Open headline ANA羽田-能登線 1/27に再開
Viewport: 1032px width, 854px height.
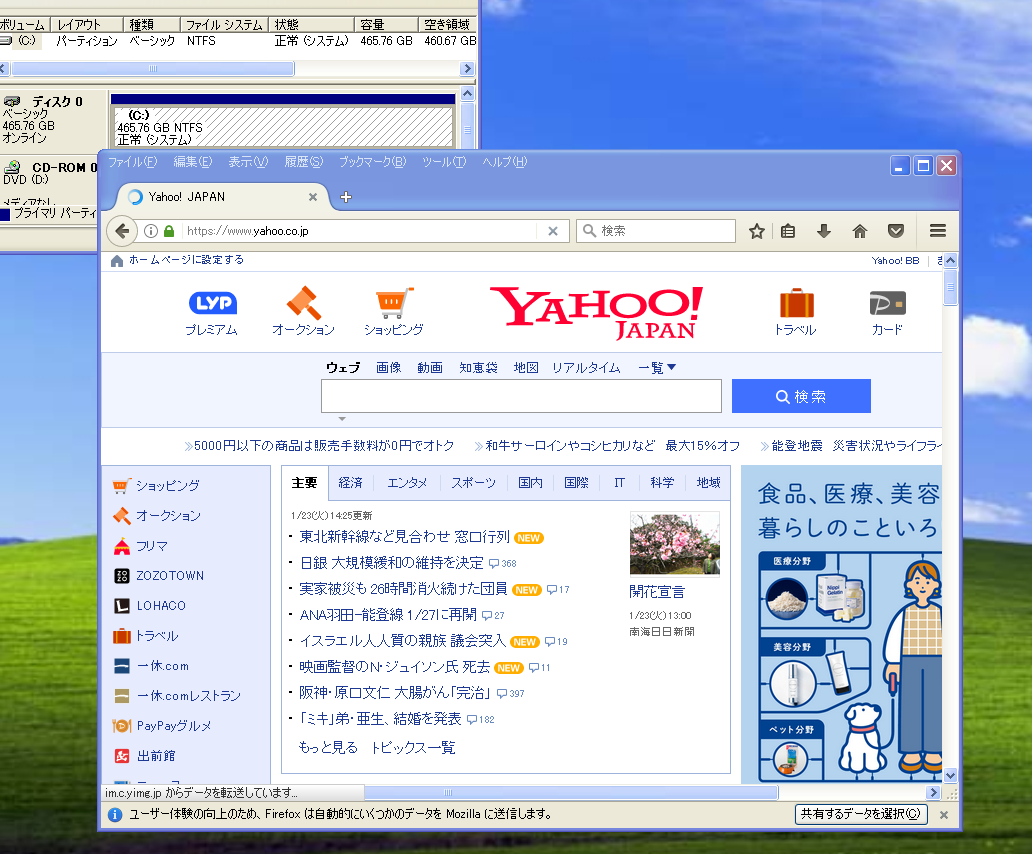388,615
